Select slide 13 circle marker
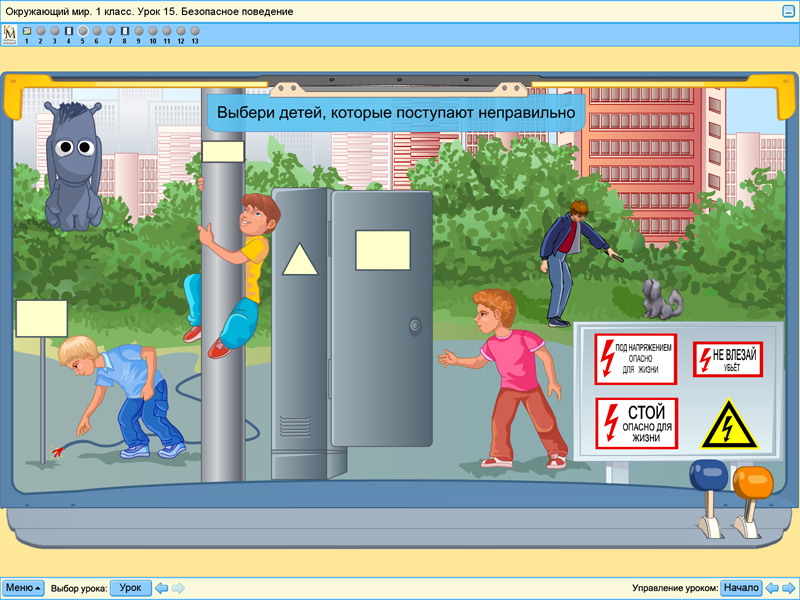Screen dimensions: 800x600 coord(195,31)
